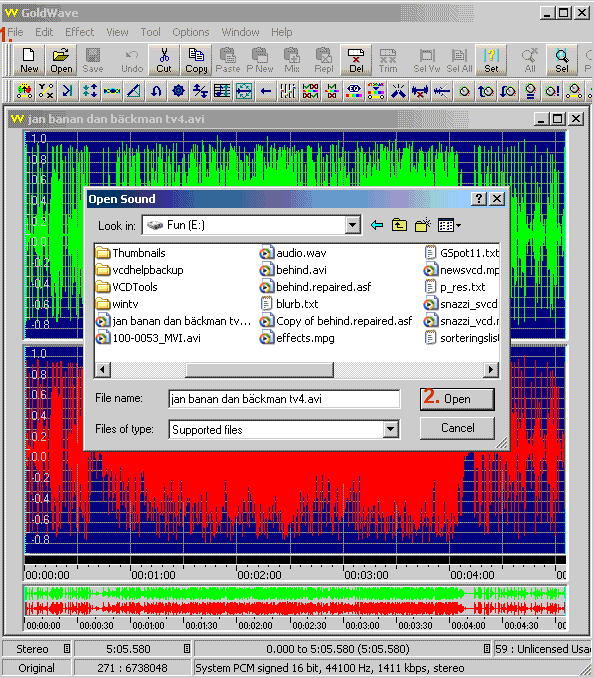Click the Set selection icon
This screenshot has height=678, width=594.
tap(491, 60)
